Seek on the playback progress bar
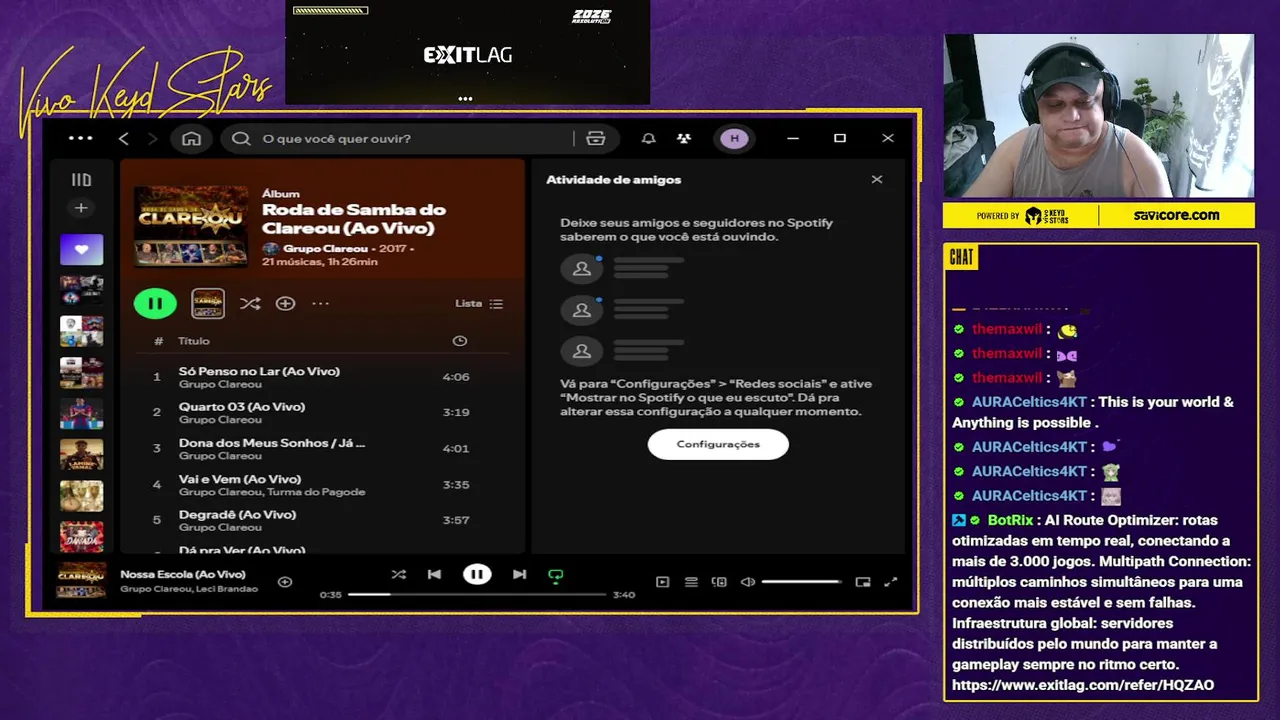 tap(477, 594)
